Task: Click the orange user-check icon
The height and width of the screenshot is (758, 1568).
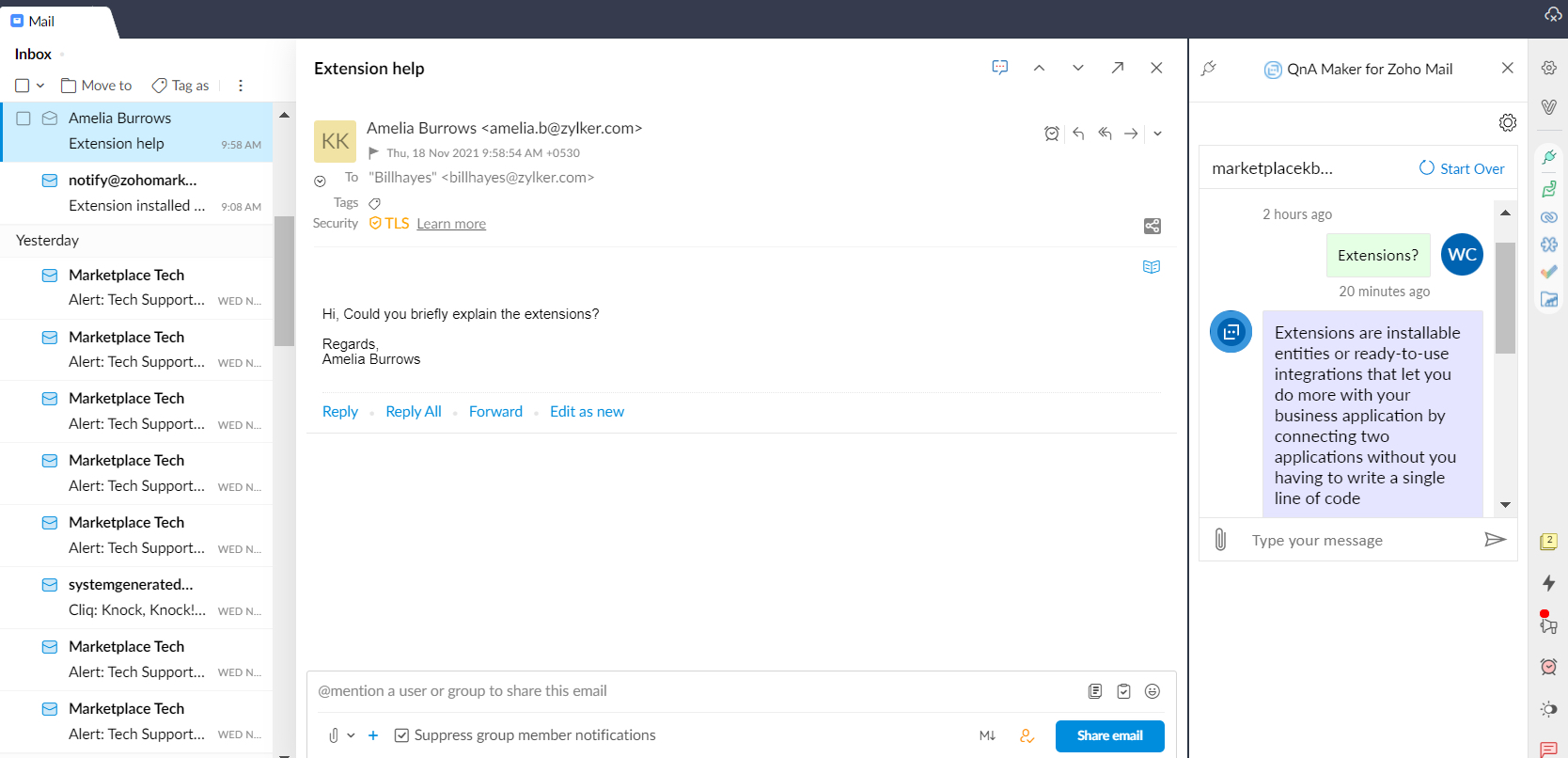Action: tap(1027, 735)
